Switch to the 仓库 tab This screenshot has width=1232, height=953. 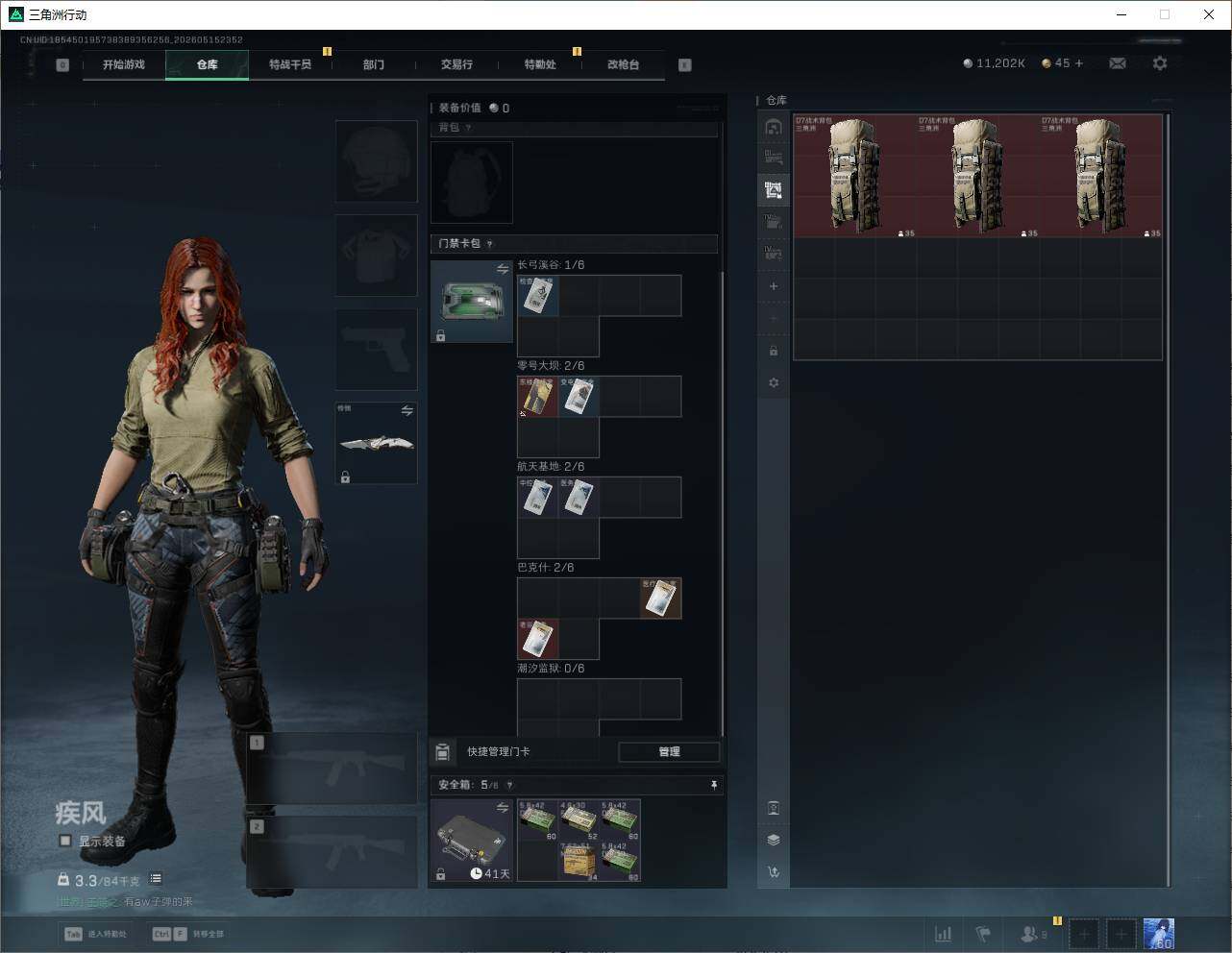208,64
